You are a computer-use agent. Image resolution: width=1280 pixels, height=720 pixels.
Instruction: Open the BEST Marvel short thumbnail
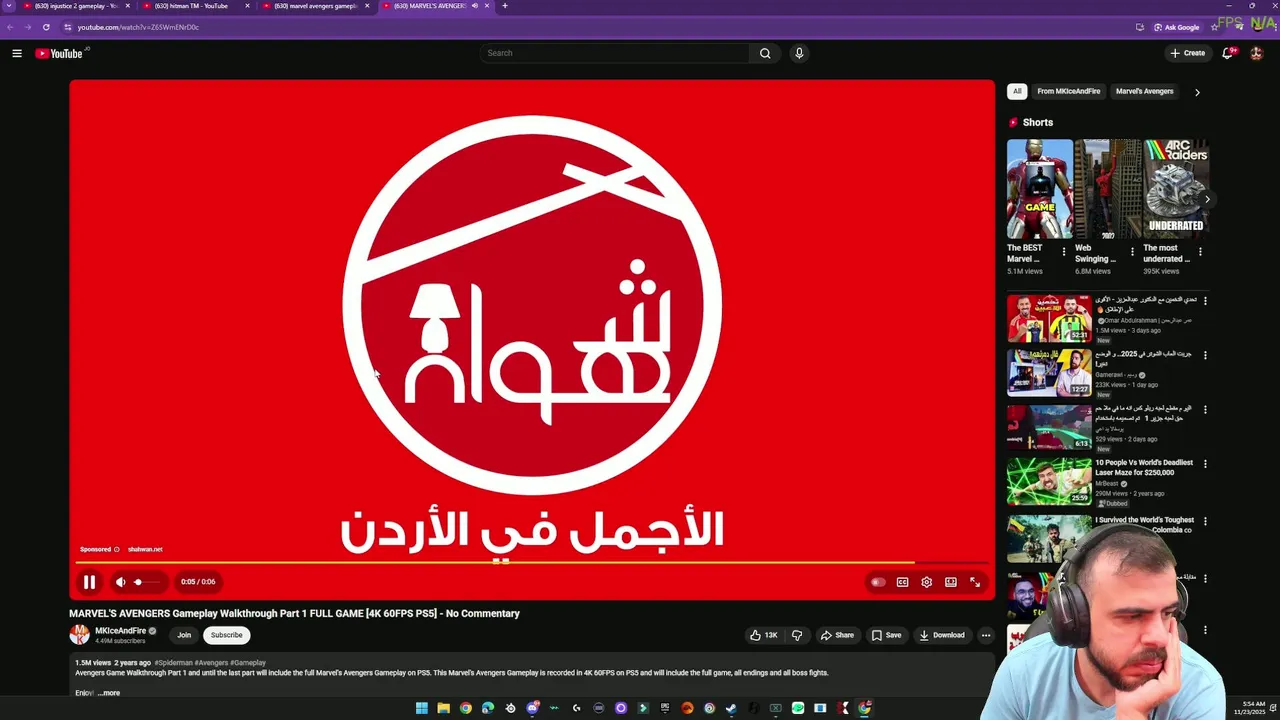coord(1040,189)
